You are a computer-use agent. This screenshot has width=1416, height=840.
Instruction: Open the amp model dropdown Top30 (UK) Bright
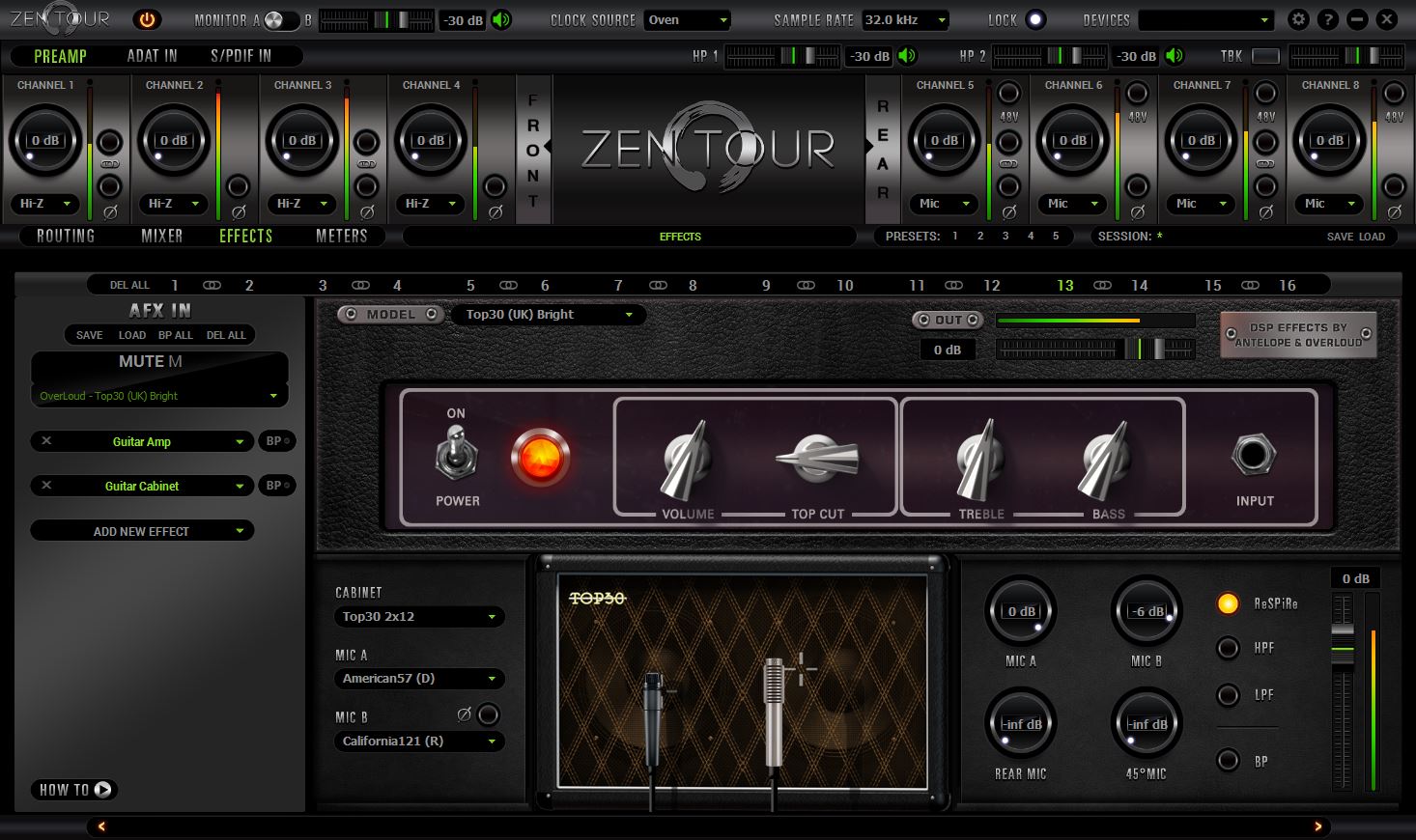point(549,314)
